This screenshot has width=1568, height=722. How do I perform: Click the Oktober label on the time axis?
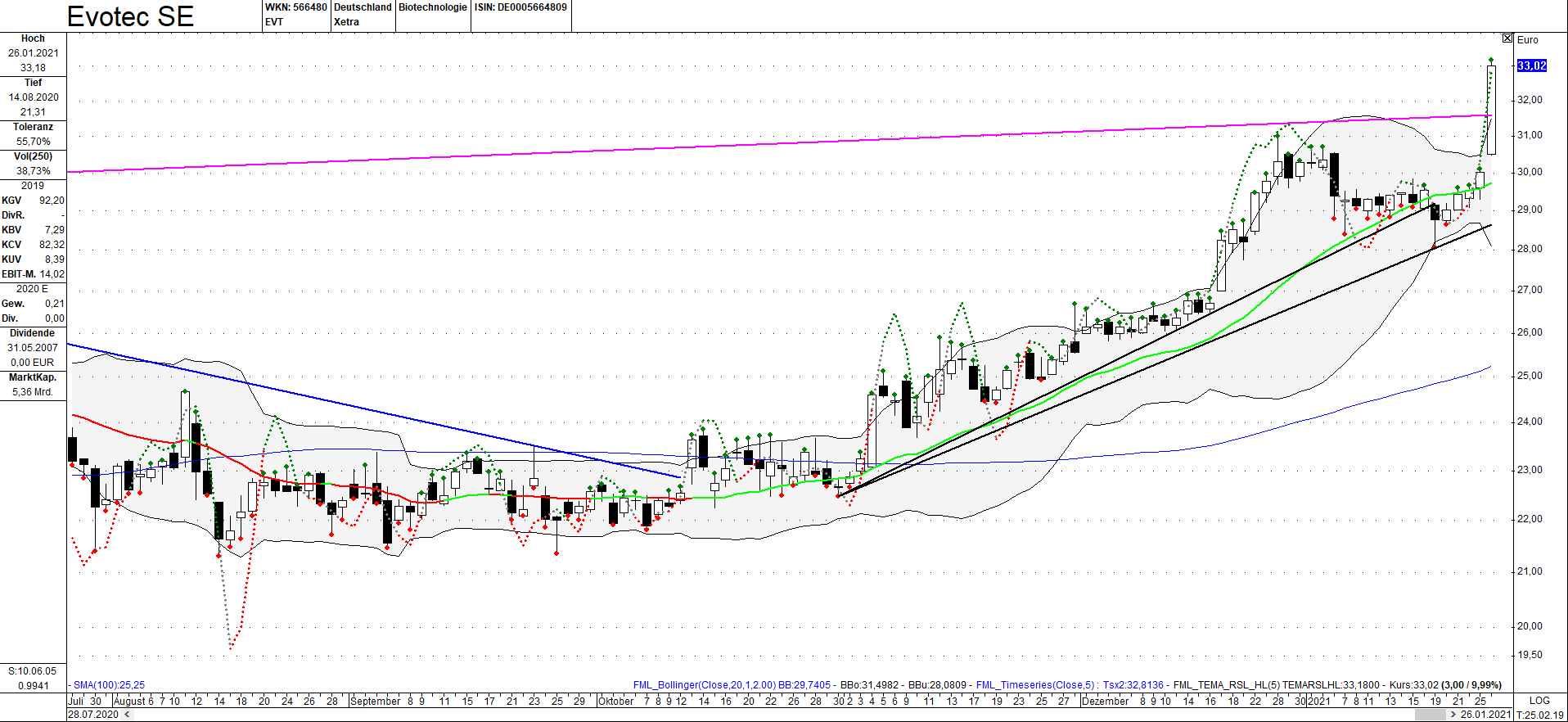coord(616,701)
